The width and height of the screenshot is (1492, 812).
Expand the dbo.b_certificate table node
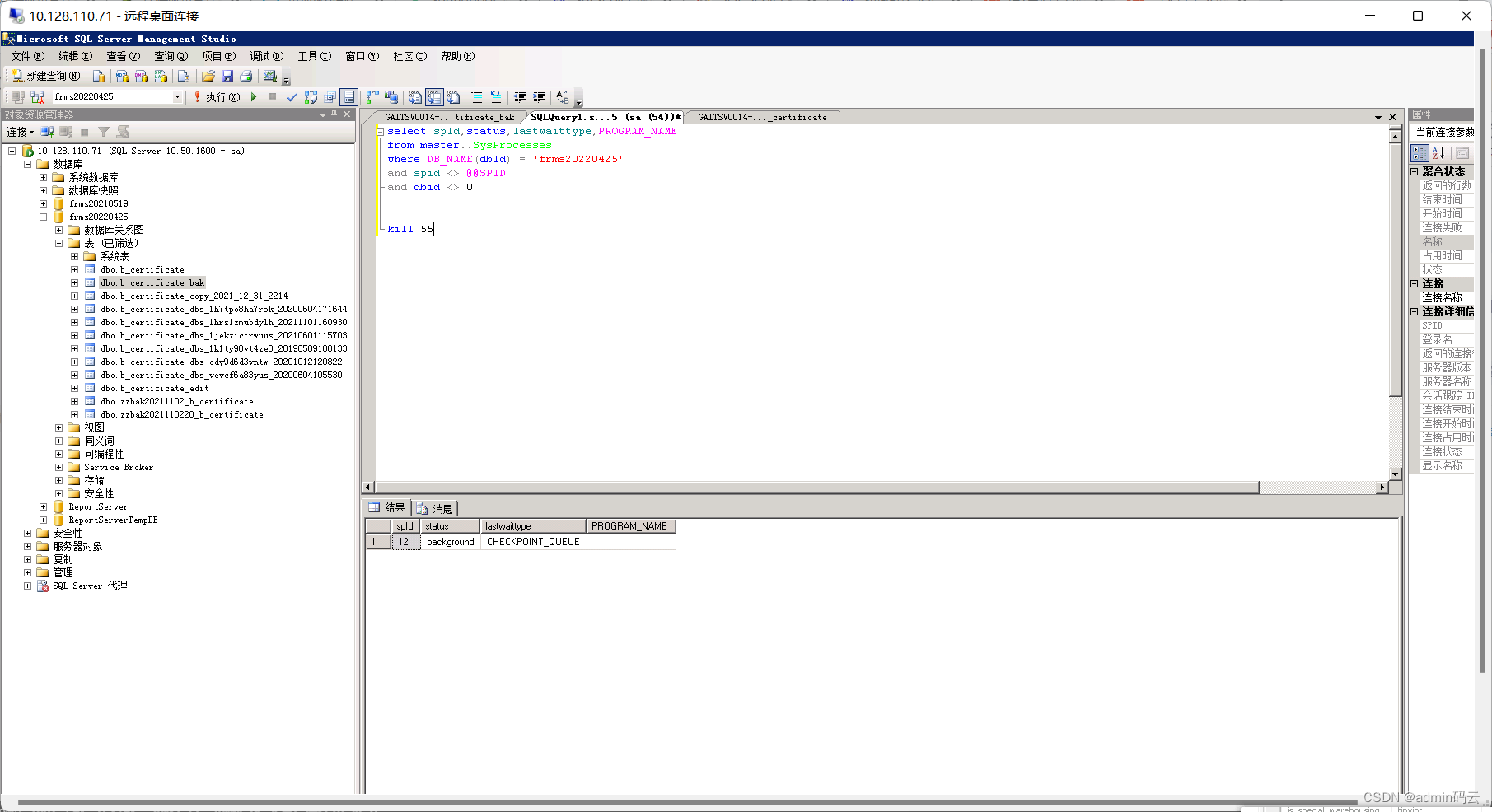[74, 269]
